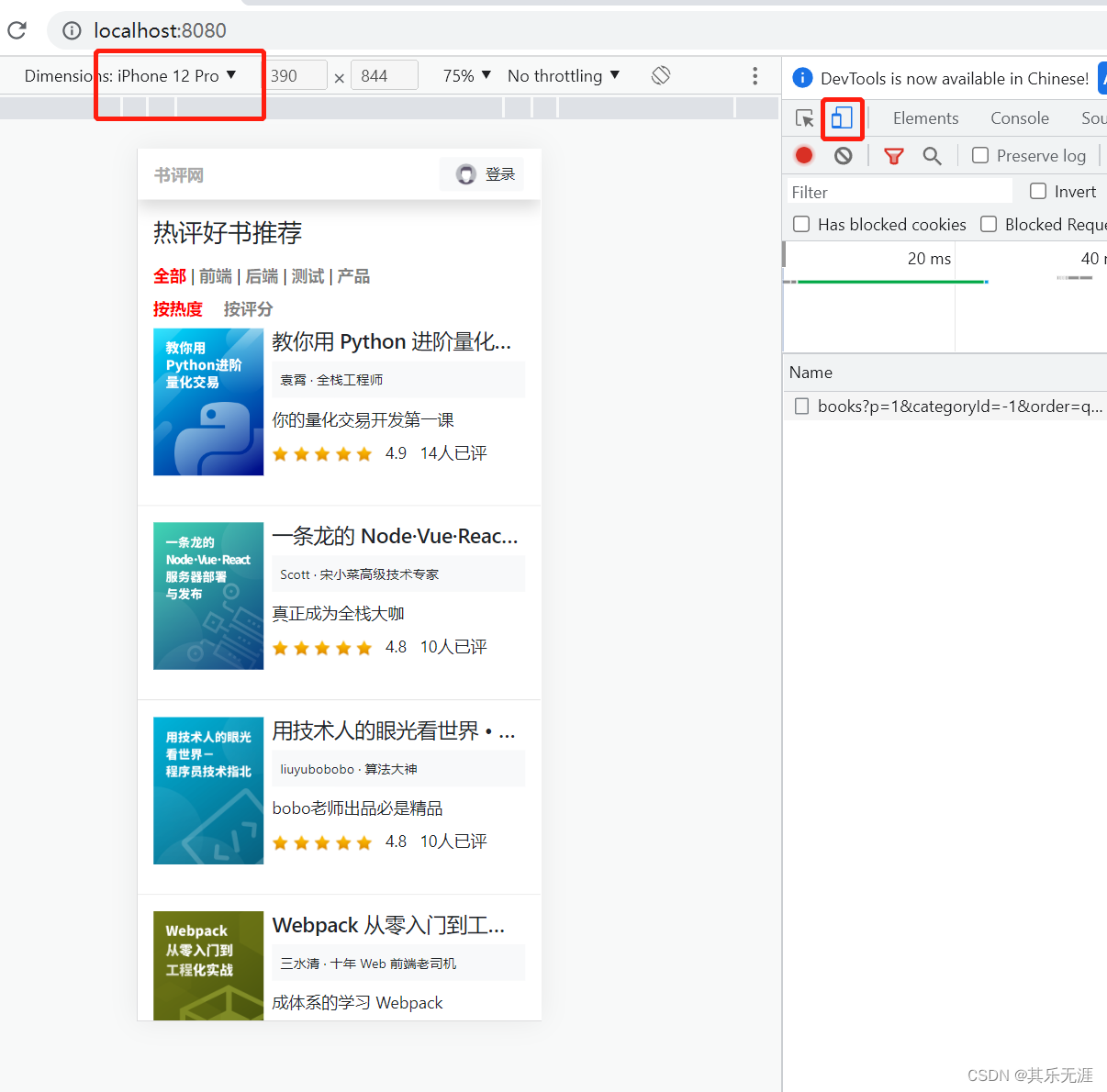Clear the network request log

click(x=842, y=155)
